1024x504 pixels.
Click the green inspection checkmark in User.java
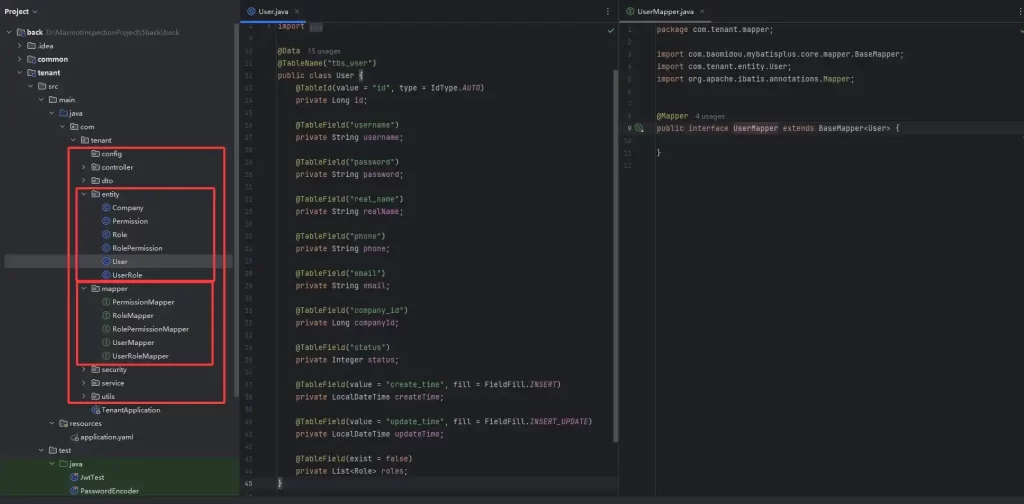610,30
